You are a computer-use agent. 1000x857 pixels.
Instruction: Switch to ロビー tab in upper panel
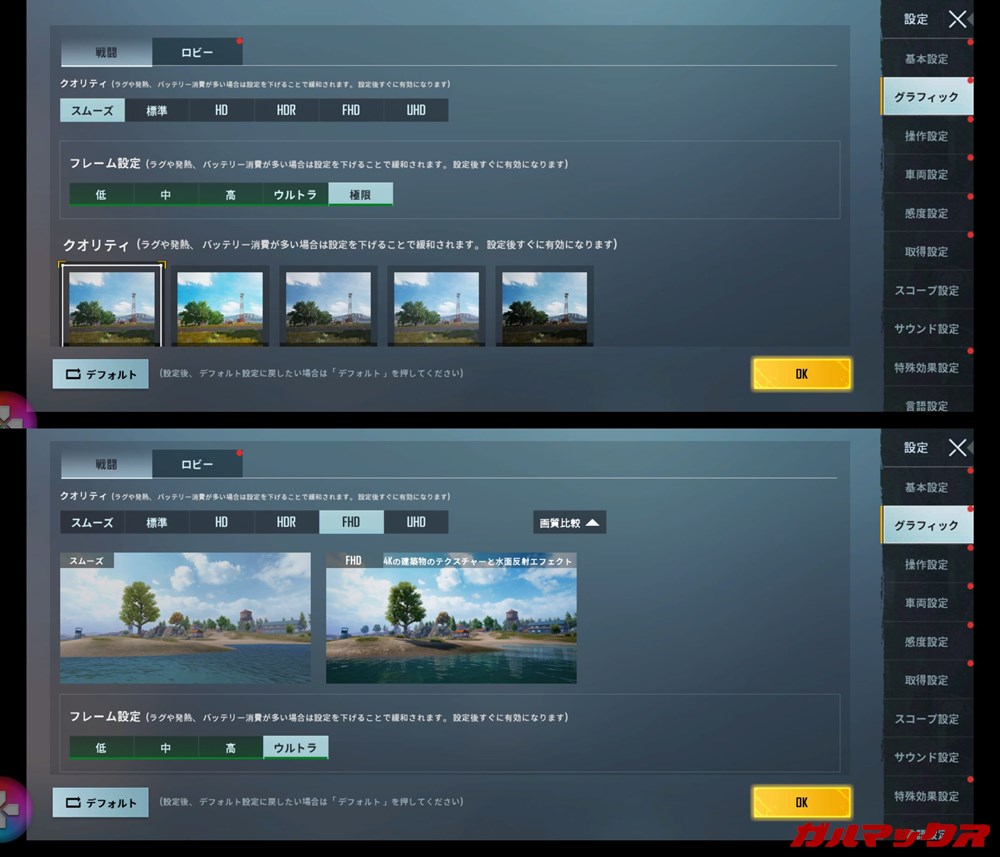pos(197,52)
